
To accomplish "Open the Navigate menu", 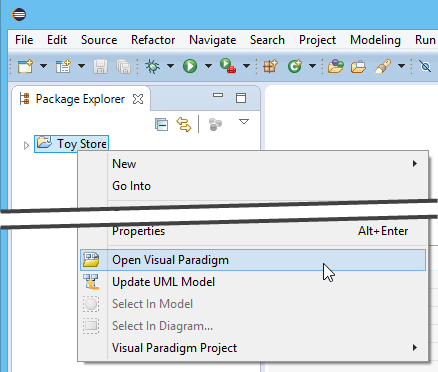I will pyautogui.click(x=213, y=40).
